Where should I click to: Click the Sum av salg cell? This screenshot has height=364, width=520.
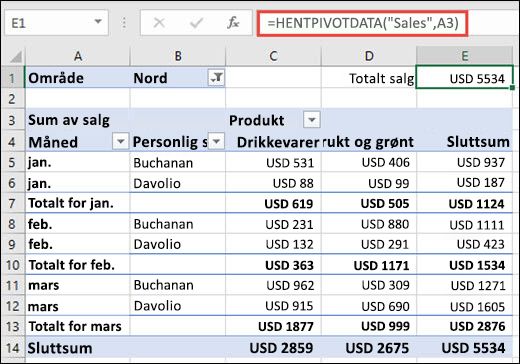(x=78, y=120)
